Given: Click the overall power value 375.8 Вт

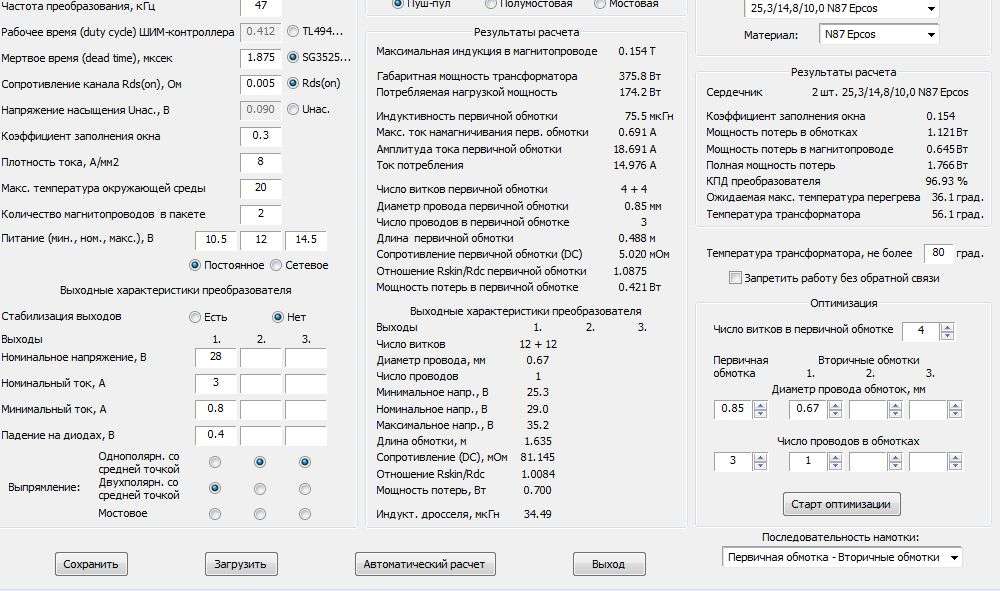Looking at the screenshot, I should coord(640,76).
